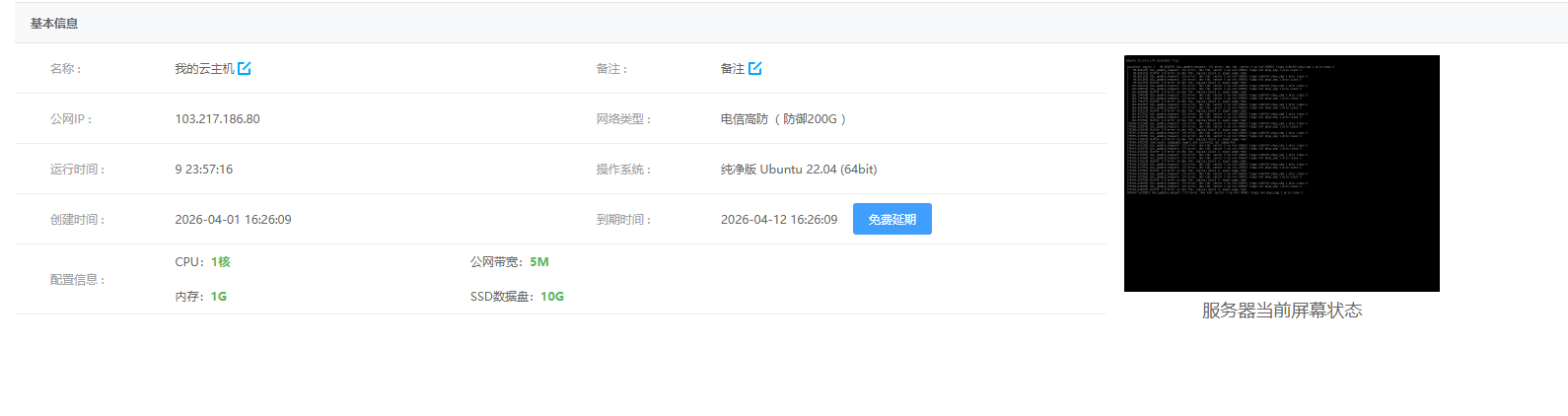The width and height of the screenshot is (1568, 416).
Task: Click the 创建时间 label
Action: pyautogui.click(x=77, y=219)
